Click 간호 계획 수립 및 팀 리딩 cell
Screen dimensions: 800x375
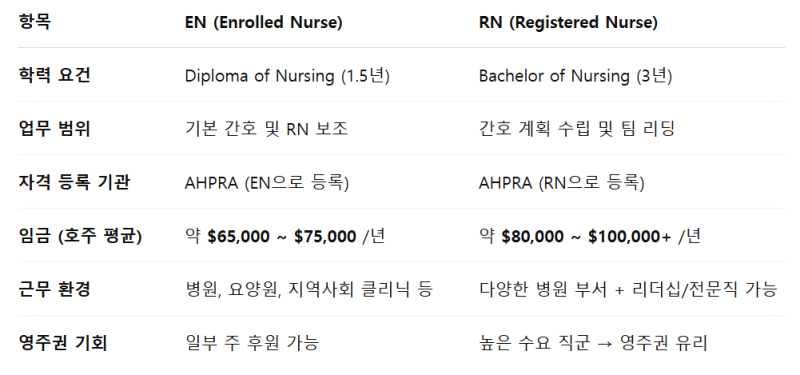pos(577,129)
